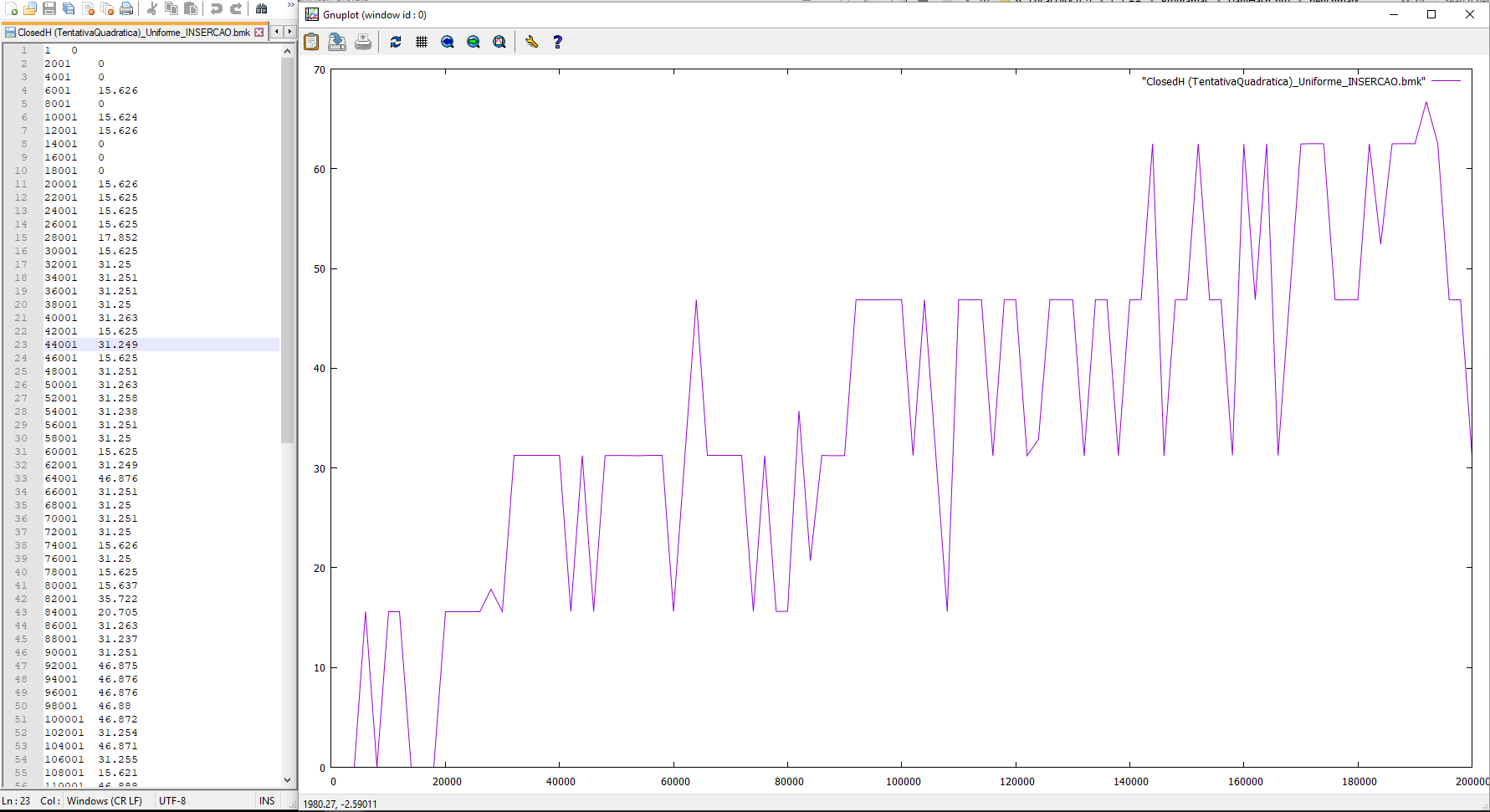
Task: Click value 31.238 on line 28
Action: pos(118,411)
